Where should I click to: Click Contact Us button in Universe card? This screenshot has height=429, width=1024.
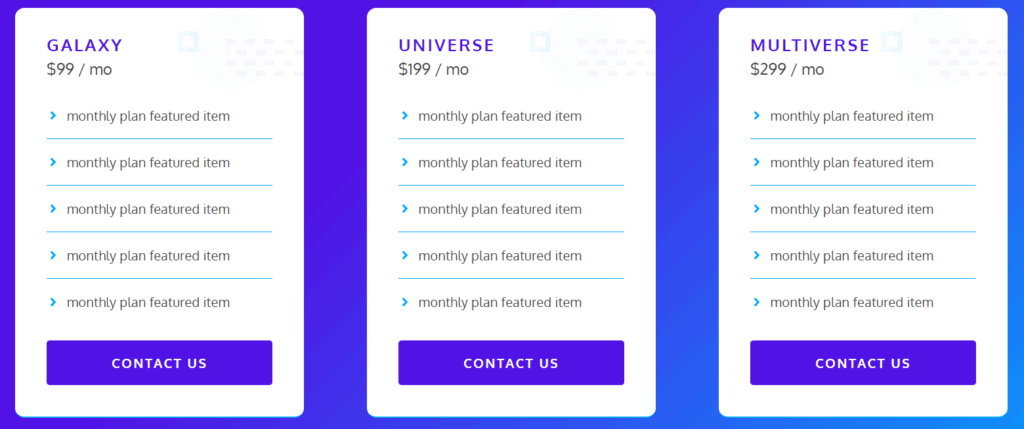coord(511,362)
